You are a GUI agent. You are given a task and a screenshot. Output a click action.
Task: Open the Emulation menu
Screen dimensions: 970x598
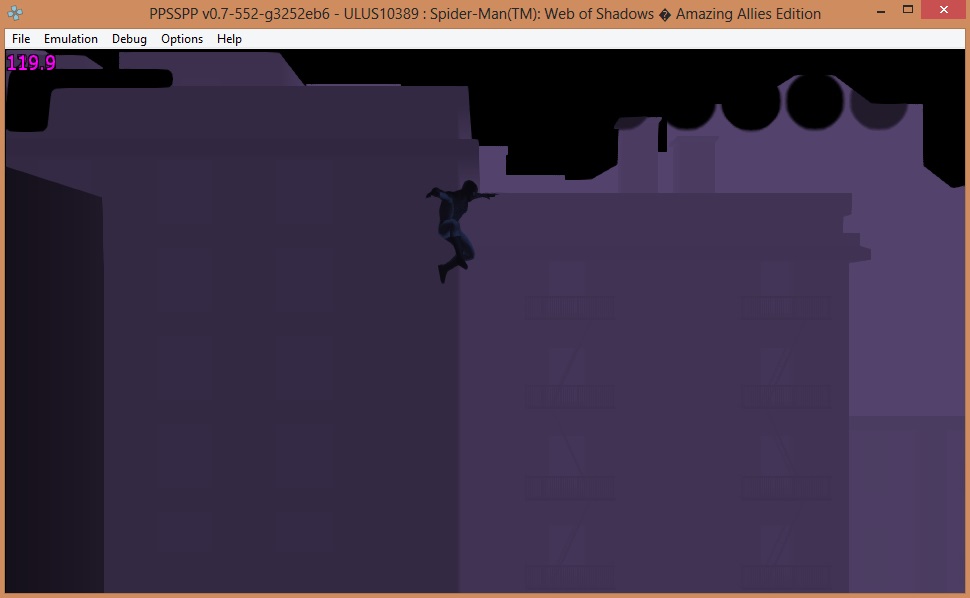[71, 39]
